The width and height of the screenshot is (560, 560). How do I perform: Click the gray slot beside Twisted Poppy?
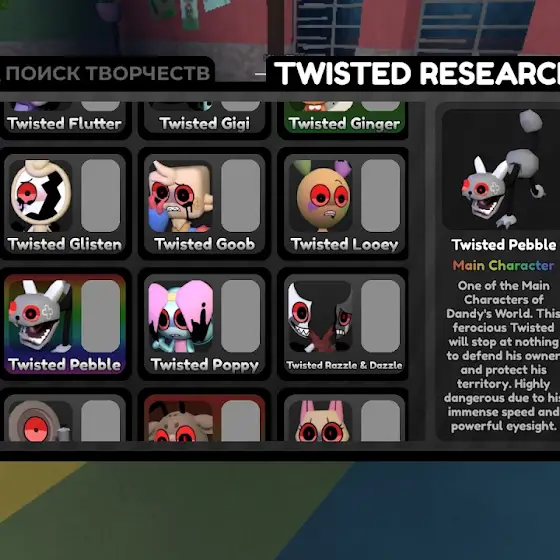click(240, 316)
